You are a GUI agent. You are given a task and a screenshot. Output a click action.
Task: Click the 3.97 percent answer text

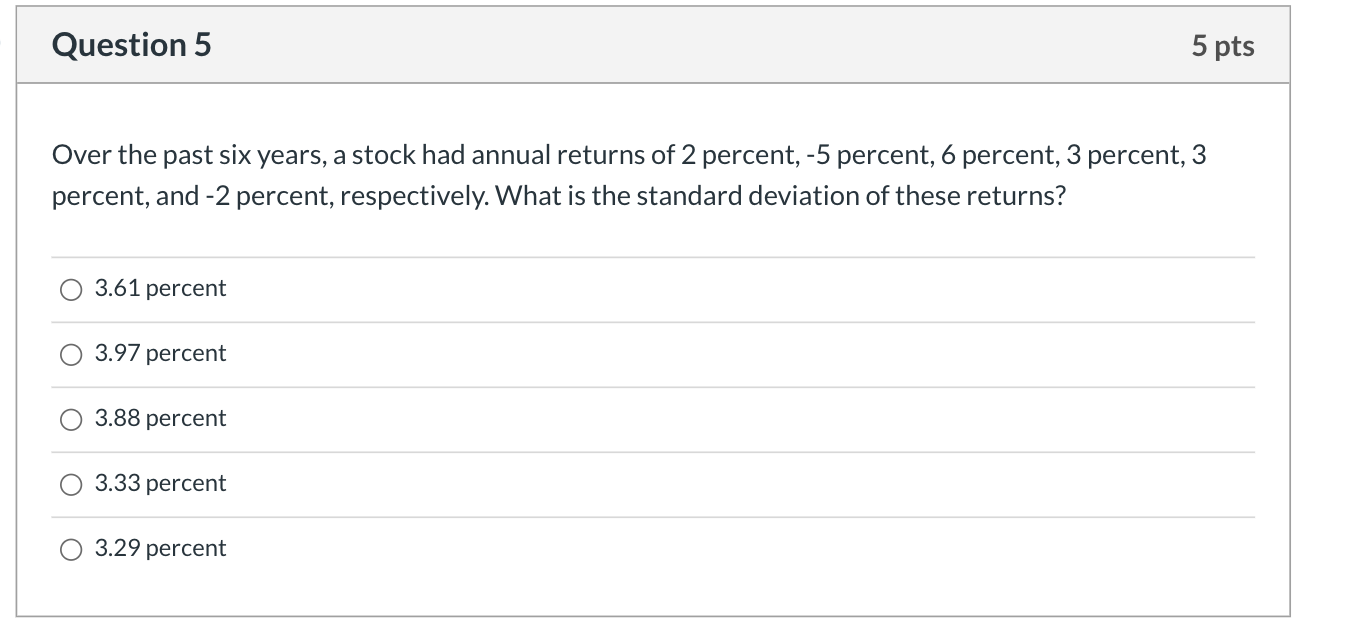(x=158, y=353)
